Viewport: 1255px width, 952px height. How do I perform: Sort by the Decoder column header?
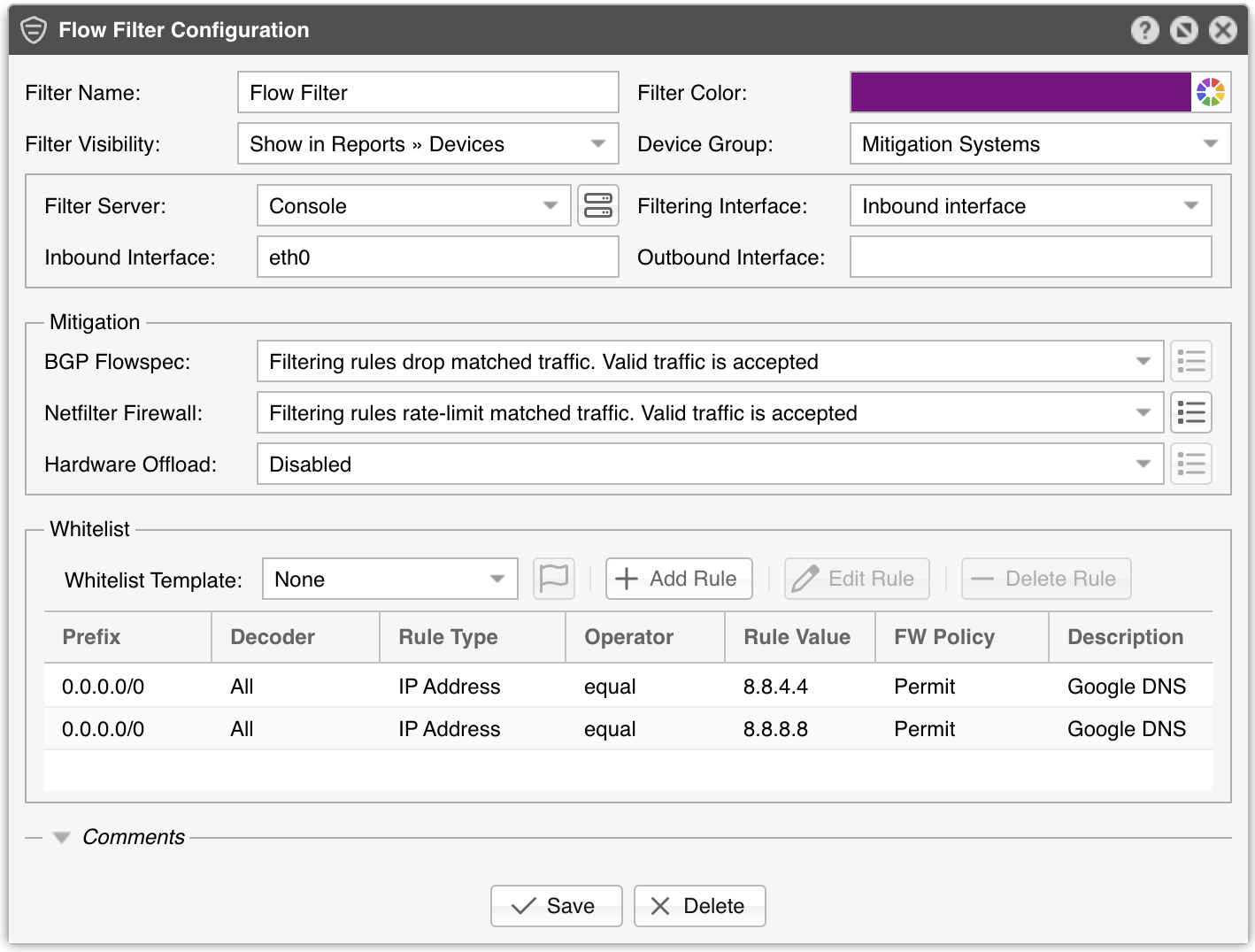coord(296,637)
